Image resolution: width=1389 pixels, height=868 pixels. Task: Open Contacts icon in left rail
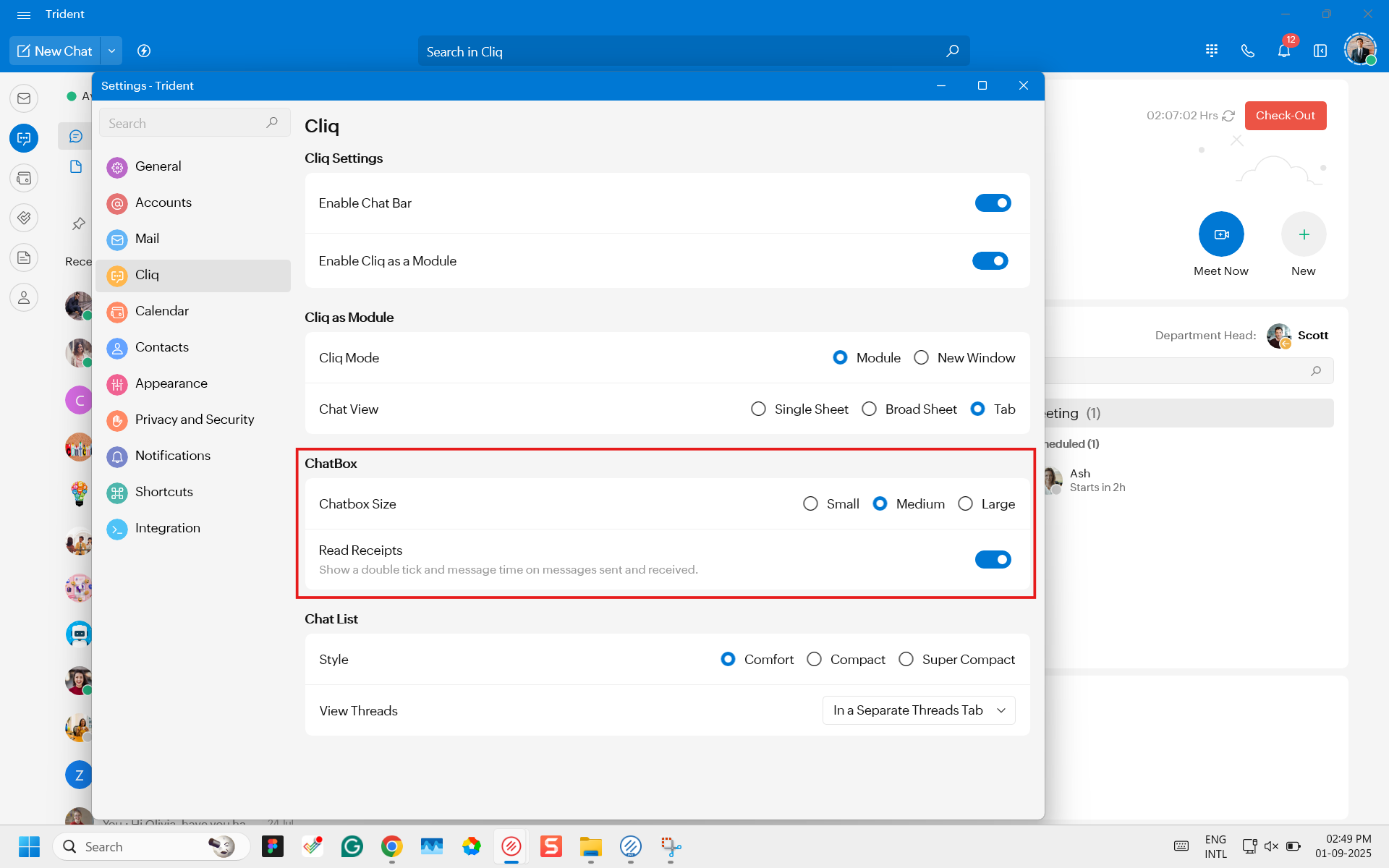pos(24,297)
